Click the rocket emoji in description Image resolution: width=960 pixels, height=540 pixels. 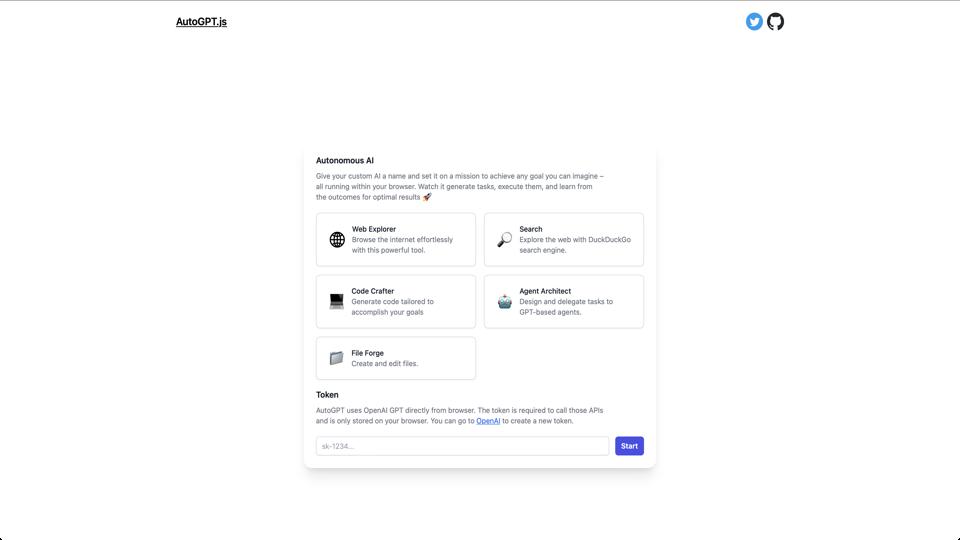click(x=427, y=197)
